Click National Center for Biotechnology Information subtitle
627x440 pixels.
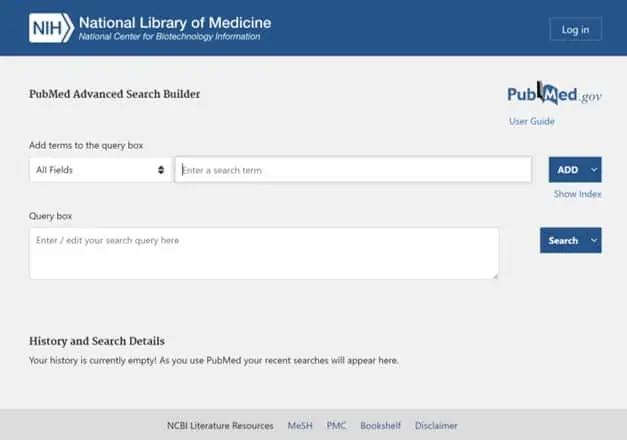[169, 38]
